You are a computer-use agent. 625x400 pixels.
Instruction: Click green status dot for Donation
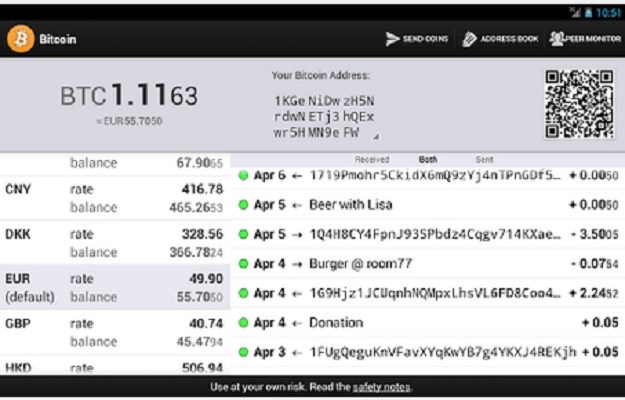(243, 323)
